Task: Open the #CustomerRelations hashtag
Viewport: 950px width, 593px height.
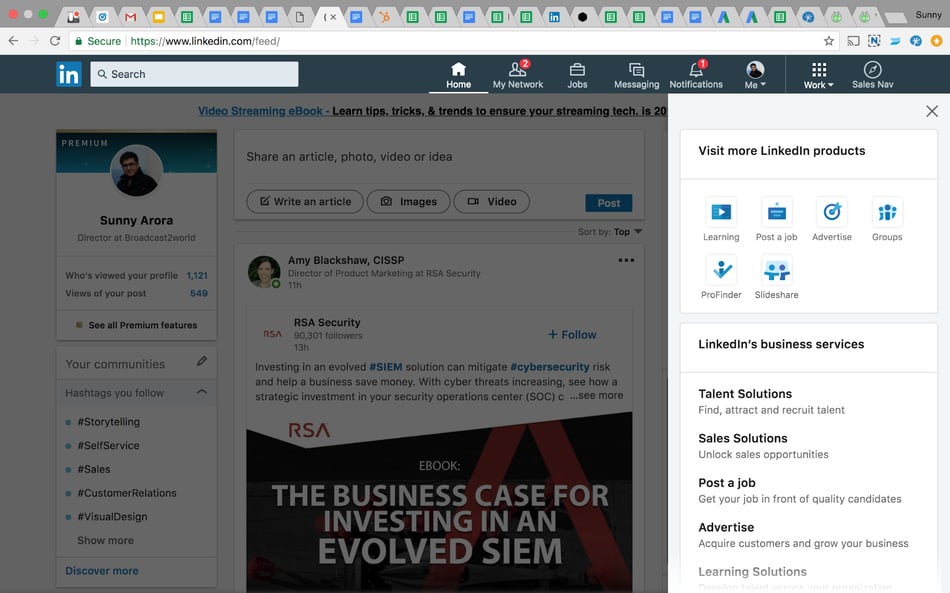Action: 127,493
